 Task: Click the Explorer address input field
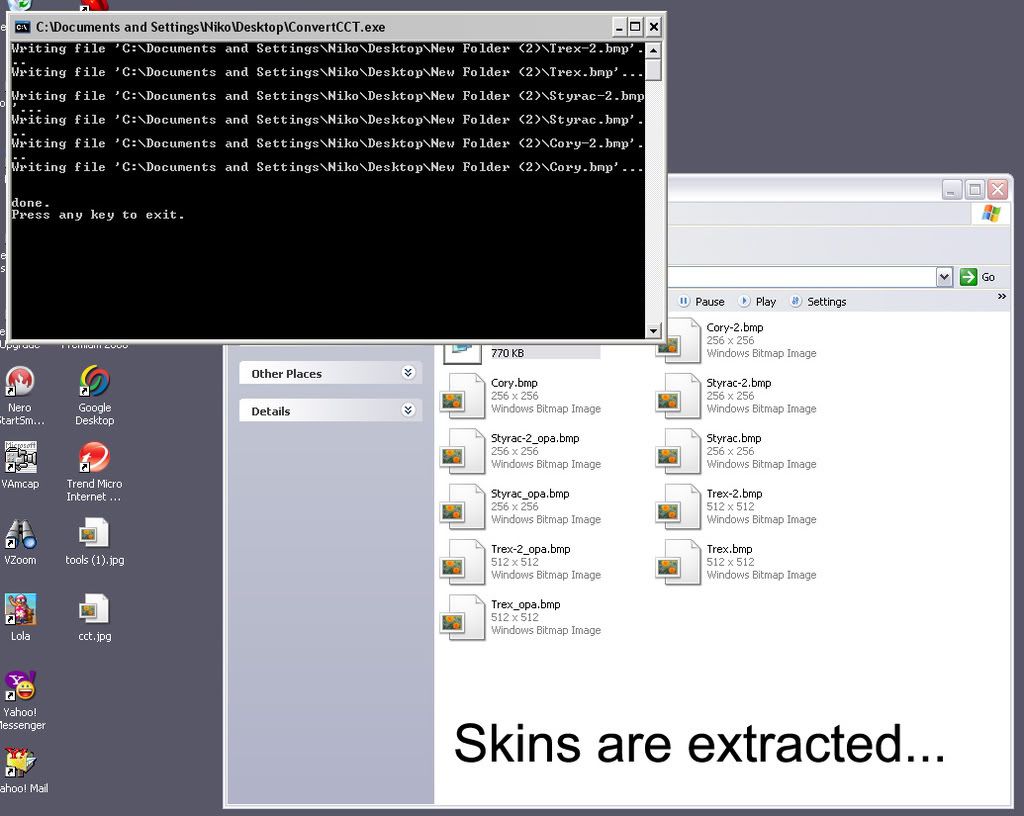801,277
